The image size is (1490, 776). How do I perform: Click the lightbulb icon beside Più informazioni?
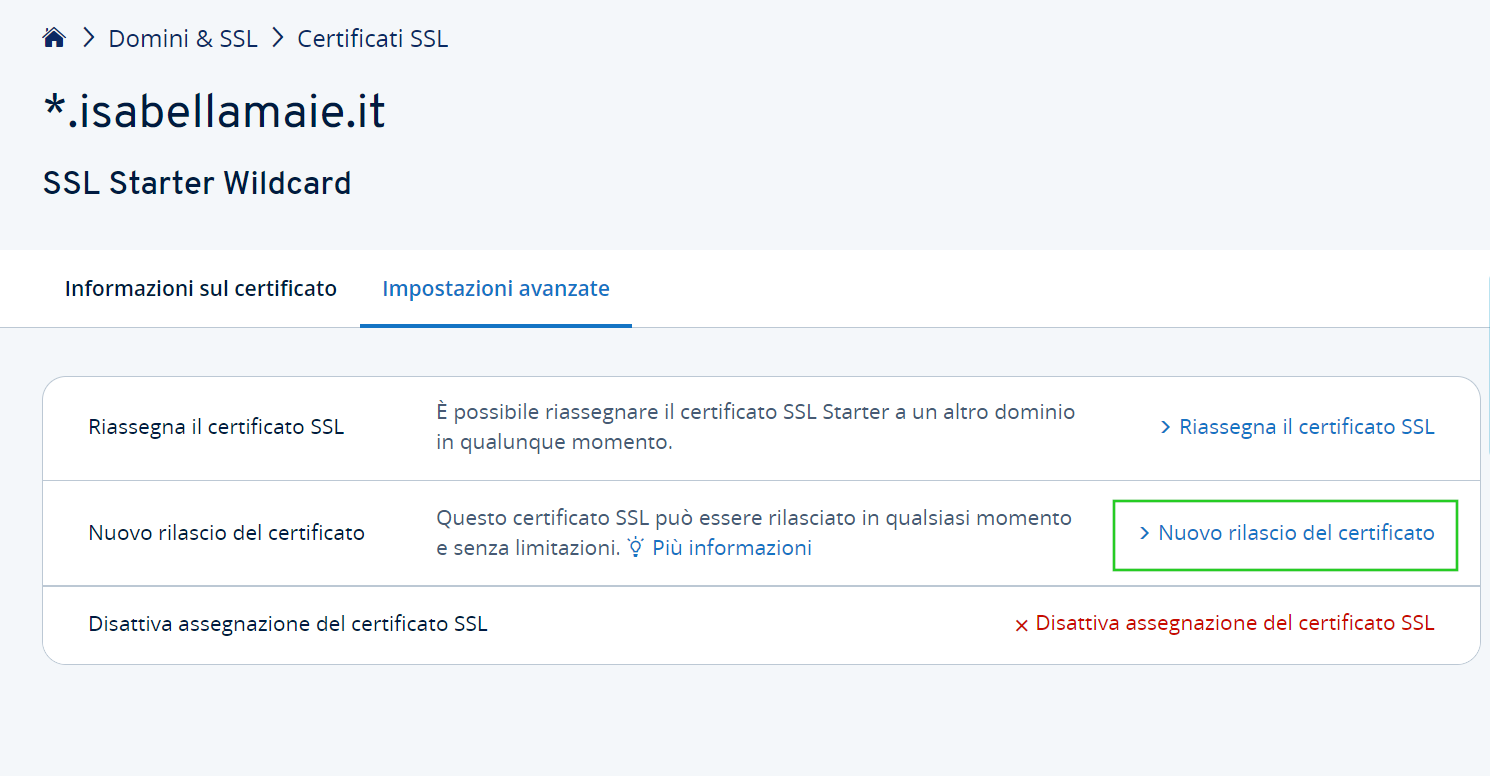point(636,548)
